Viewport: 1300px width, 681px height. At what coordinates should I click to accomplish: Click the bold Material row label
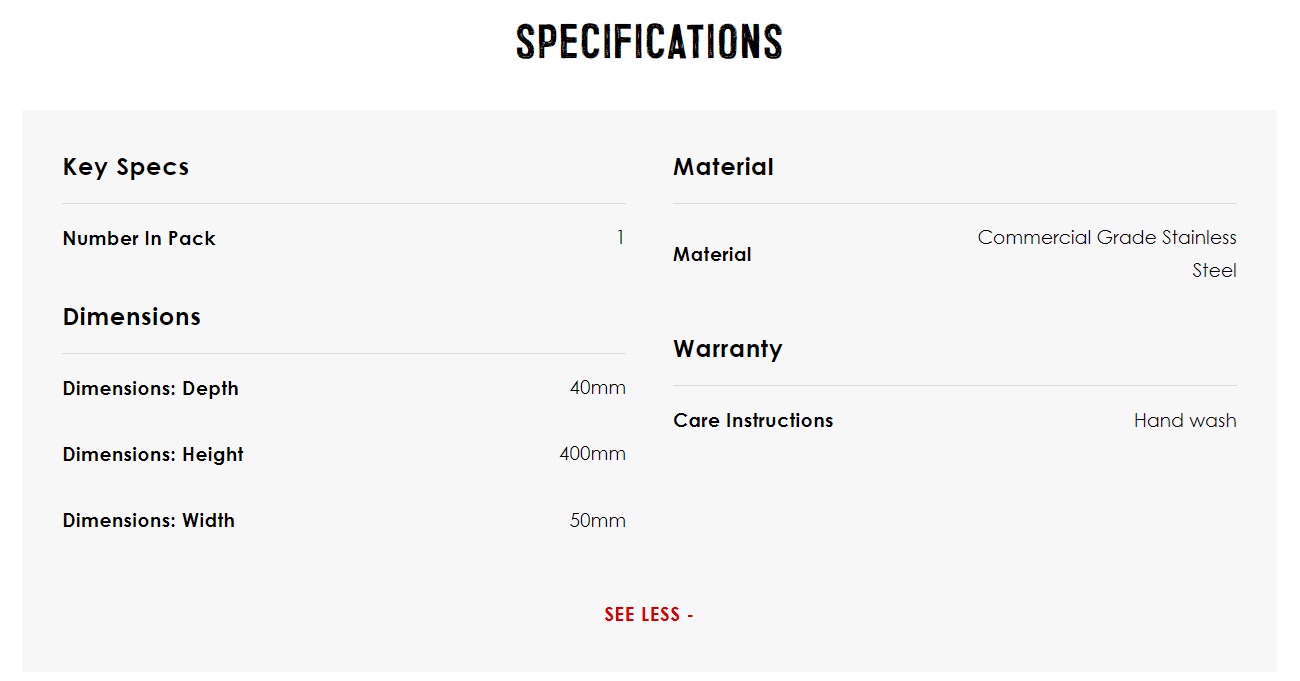(x=712, y=254)
